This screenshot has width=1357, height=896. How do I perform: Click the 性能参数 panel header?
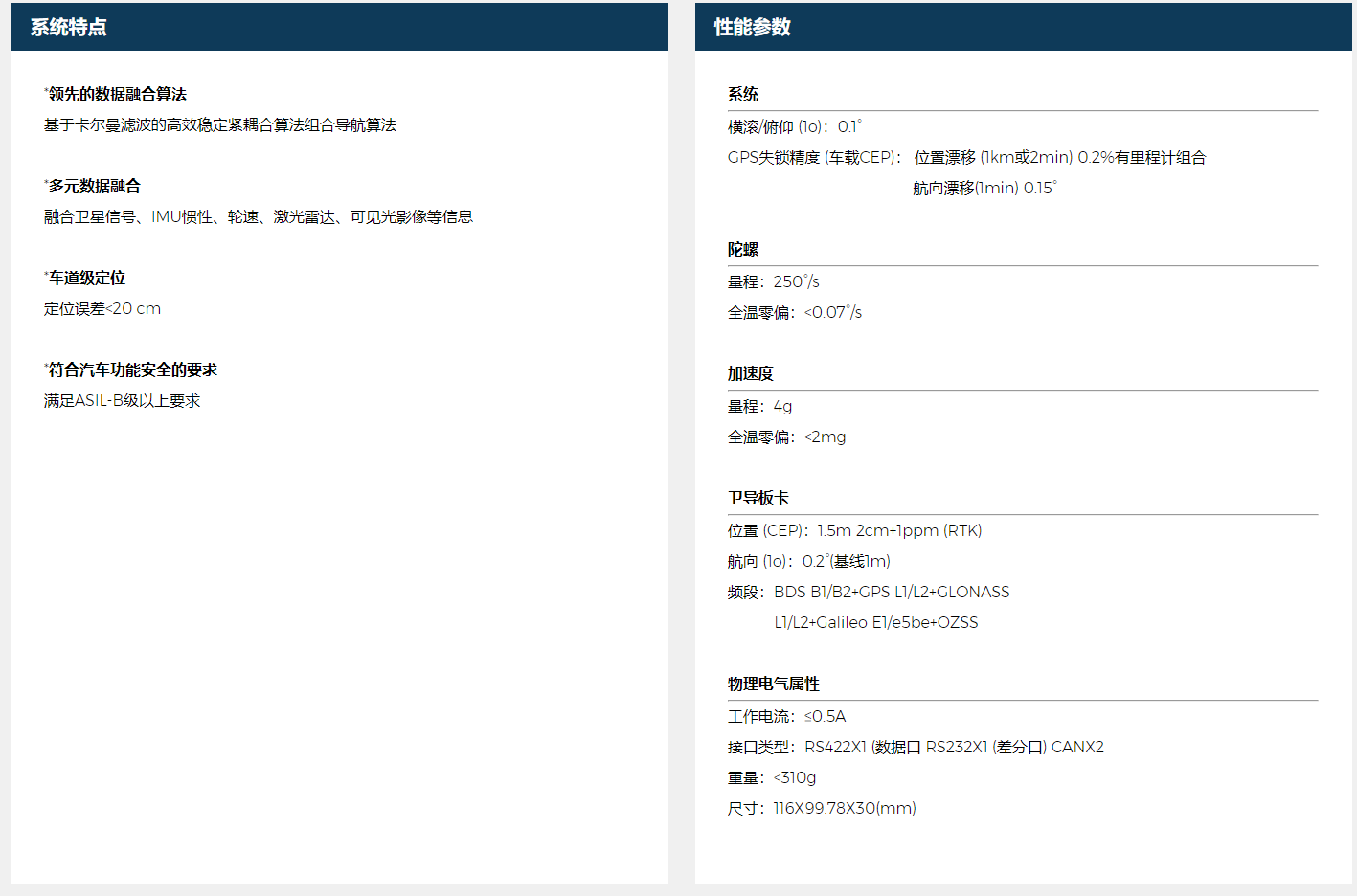tap(1024, 27)
